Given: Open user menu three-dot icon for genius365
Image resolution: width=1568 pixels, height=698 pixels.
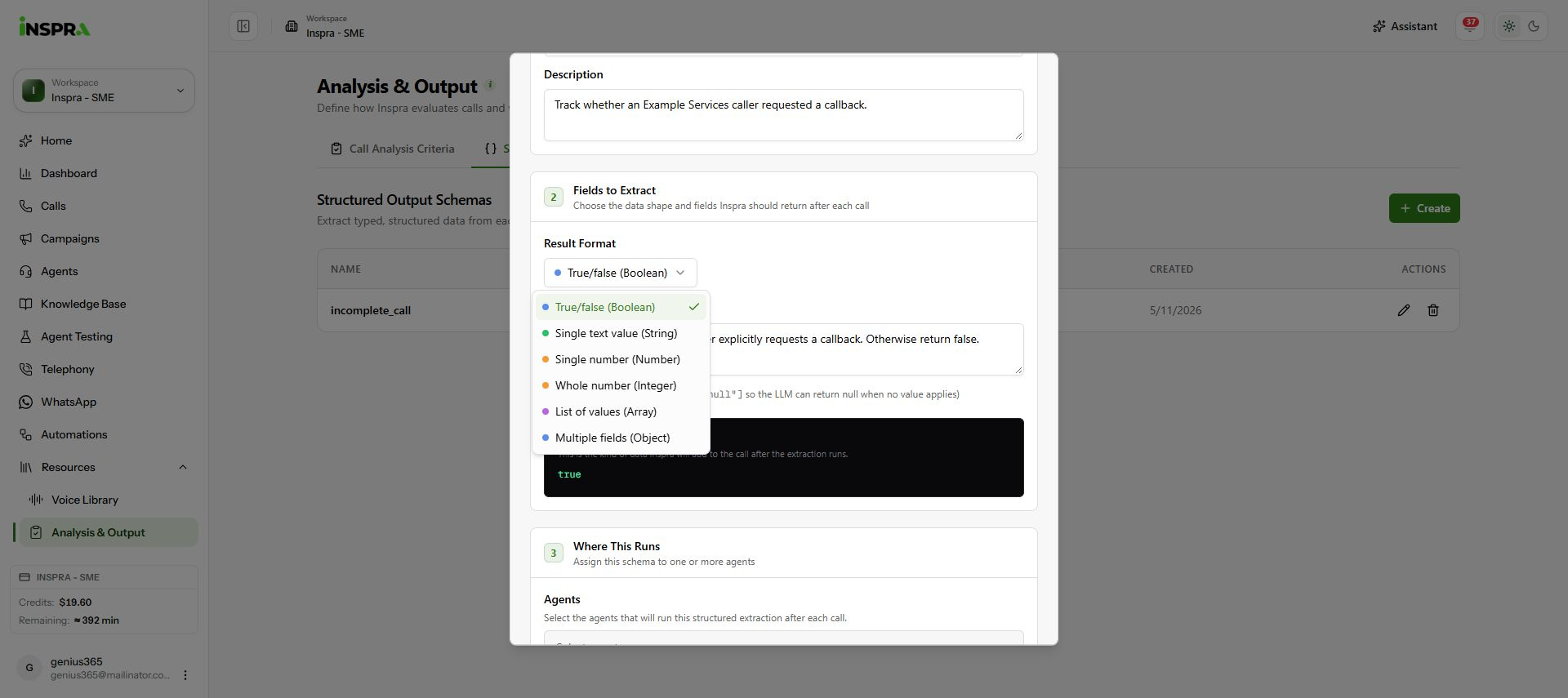Looking at the screenshot, I should click(185, 675).
